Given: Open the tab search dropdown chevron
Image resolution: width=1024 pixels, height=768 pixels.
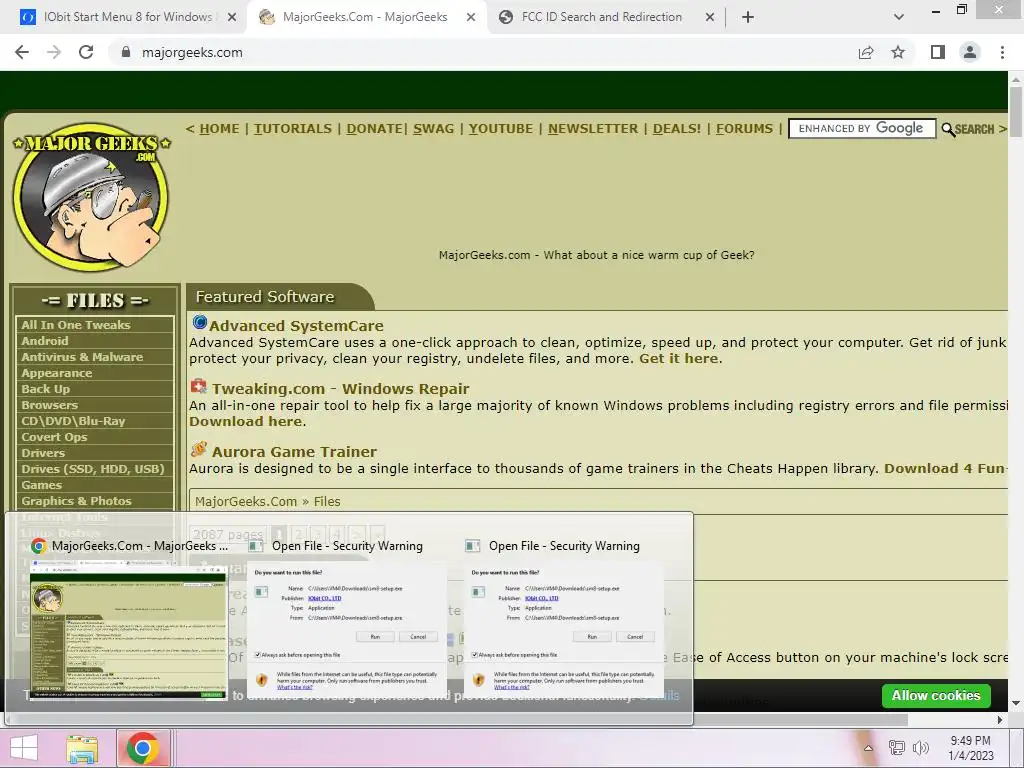Looking at the screenshot, I should (x=899, y=17).
